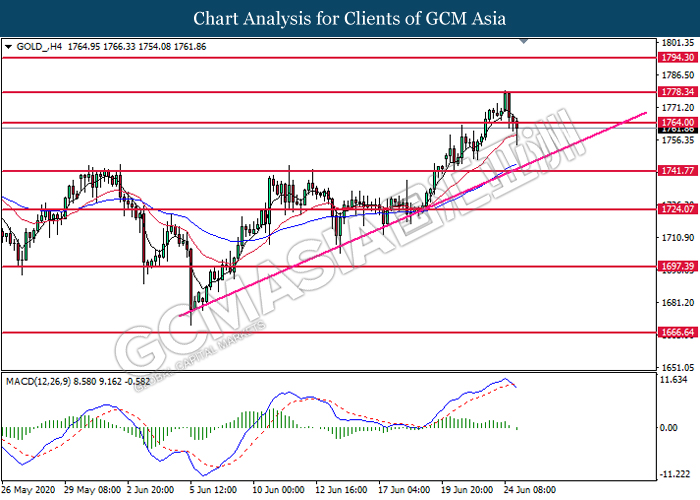The image size is (700, 500).
Task: Select the 1778.34 resistance level label
Action: coord(678,92)
